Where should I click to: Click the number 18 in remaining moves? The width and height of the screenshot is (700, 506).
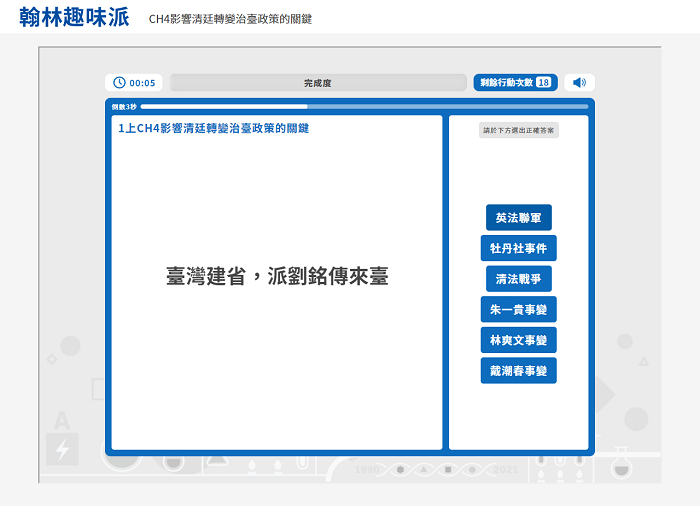click(543, 83)
